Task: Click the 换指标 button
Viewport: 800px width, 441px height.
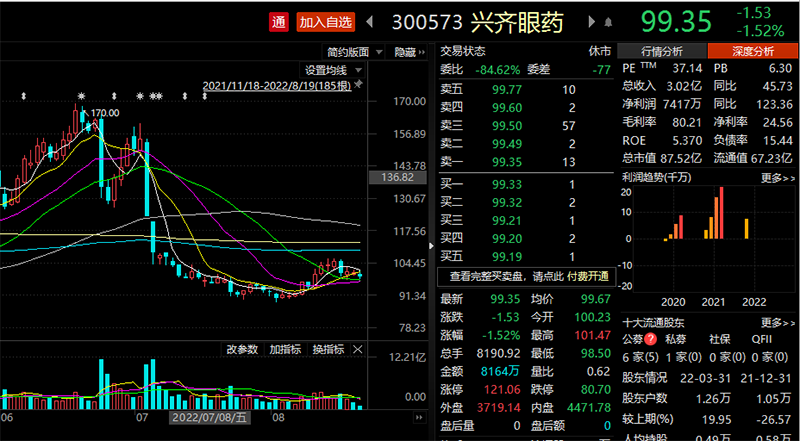Action: tap(328, 350)
